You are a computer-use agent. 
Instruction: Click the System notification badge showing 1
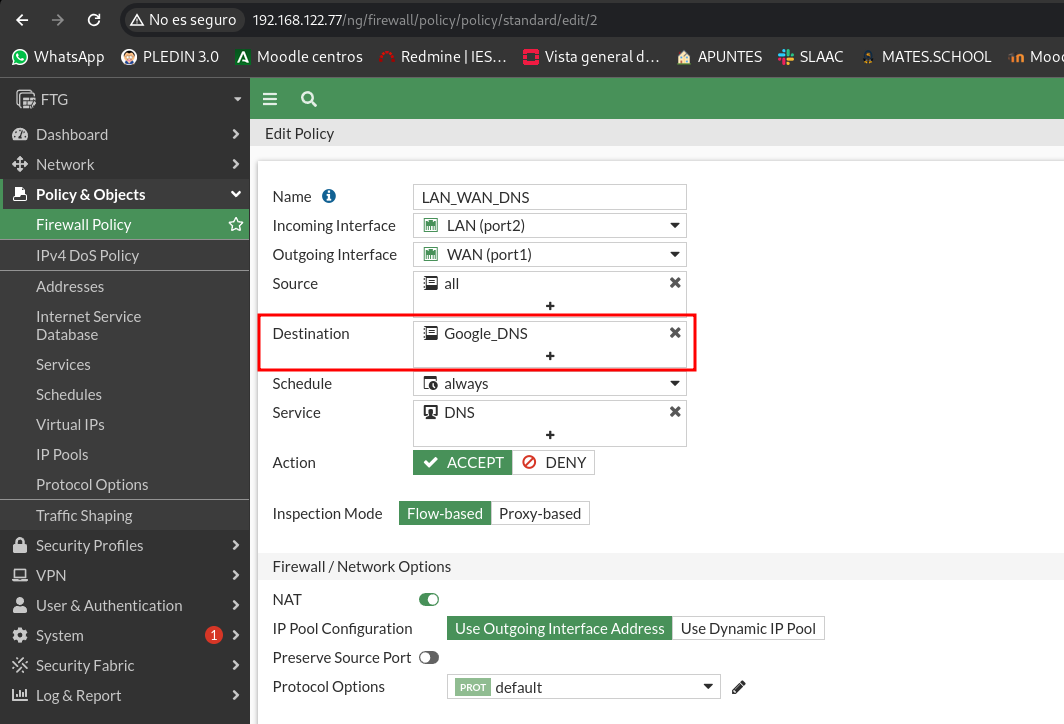tap(214, 635)
